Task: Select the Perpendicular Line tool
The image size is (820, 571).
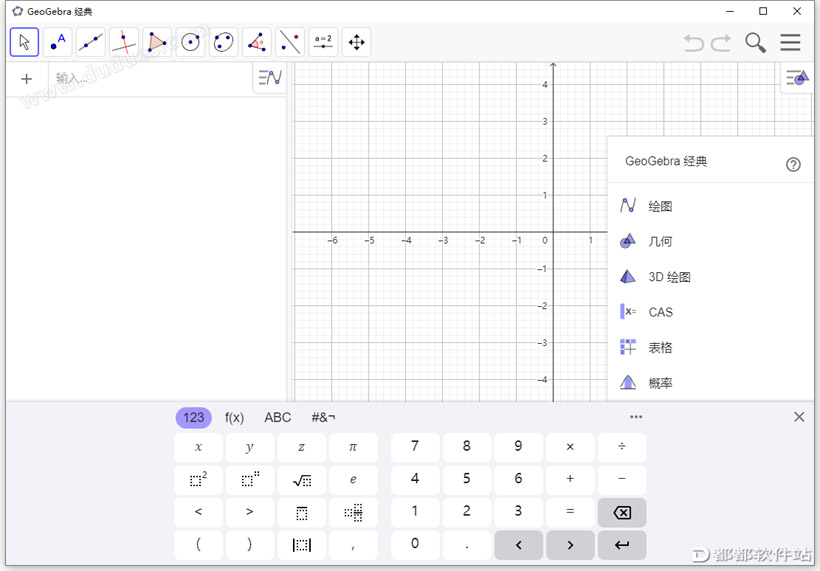Action: pyautogui.click(x=124, y=42)
